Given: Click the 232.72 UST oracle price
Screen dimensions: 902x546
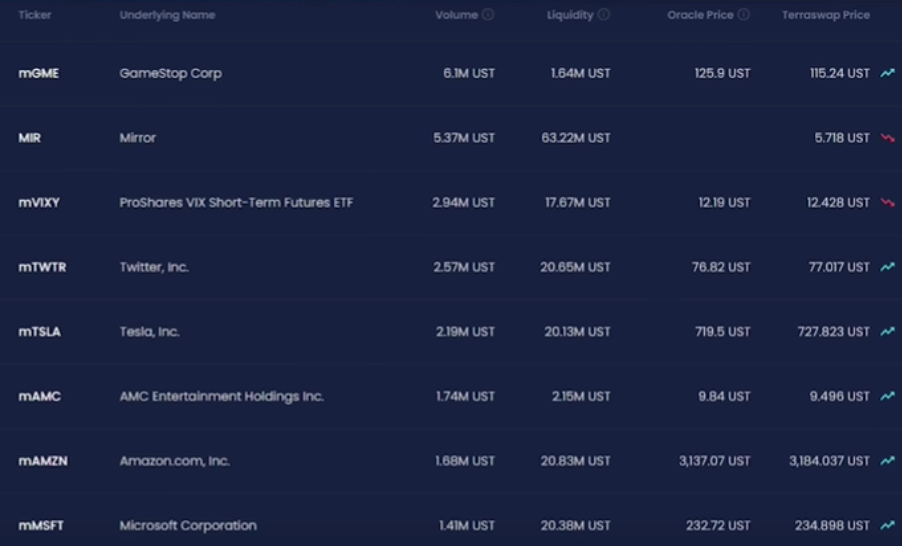Looking at the screenshot, I should click(x=718, y=525).
